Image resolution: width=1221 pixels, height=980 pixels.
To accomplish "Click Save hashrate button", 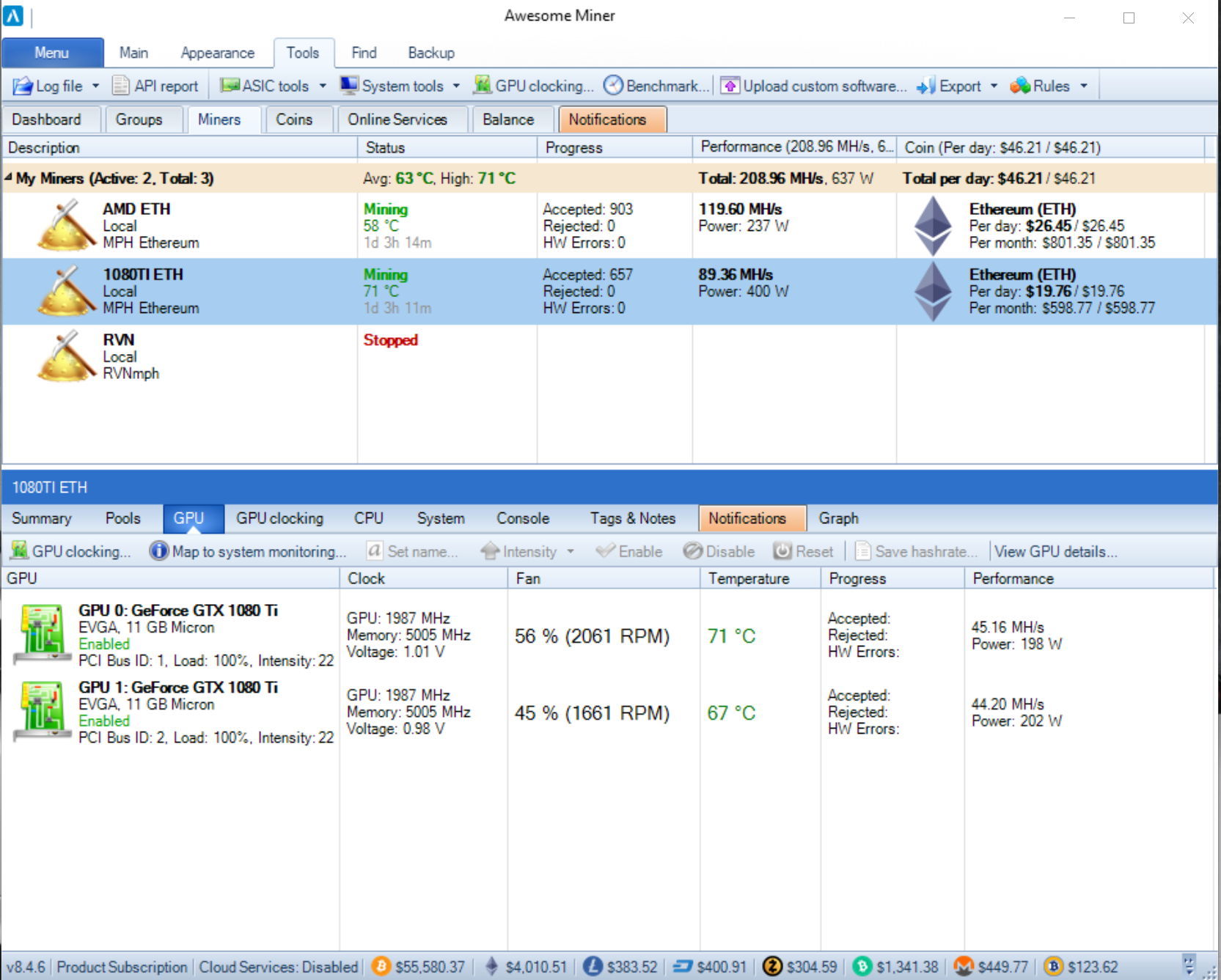I will [x=916, y=551].
